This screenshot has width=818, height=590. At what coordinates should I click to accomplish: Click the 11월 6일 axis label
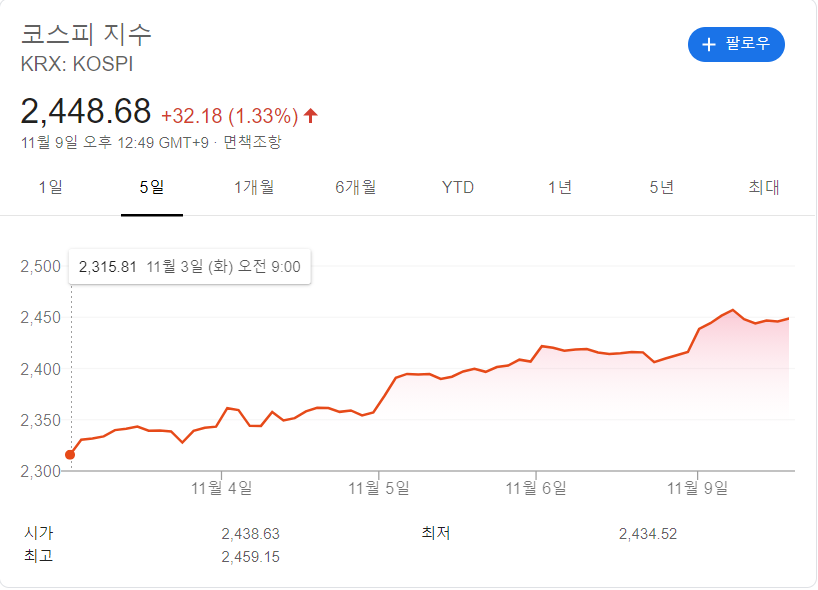[x=536, y=487]
